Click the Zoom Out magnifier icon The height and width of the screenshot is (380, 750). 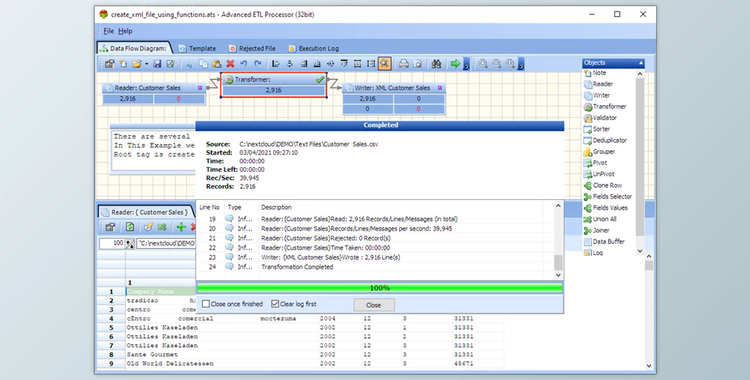pyautogui.click(x=497, y=64)
